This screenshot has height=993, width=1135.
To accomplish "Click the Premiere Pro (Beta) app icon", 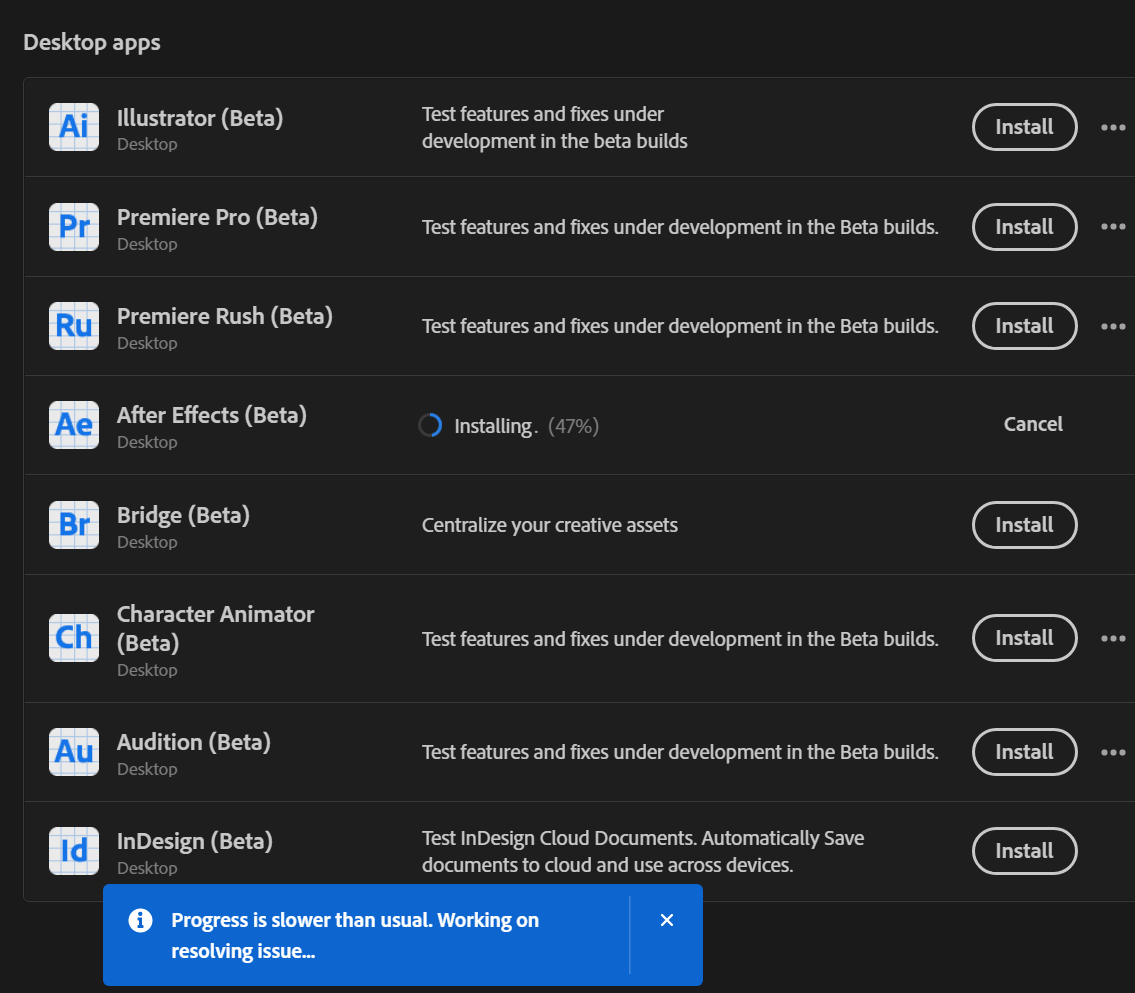I will 73,227.
